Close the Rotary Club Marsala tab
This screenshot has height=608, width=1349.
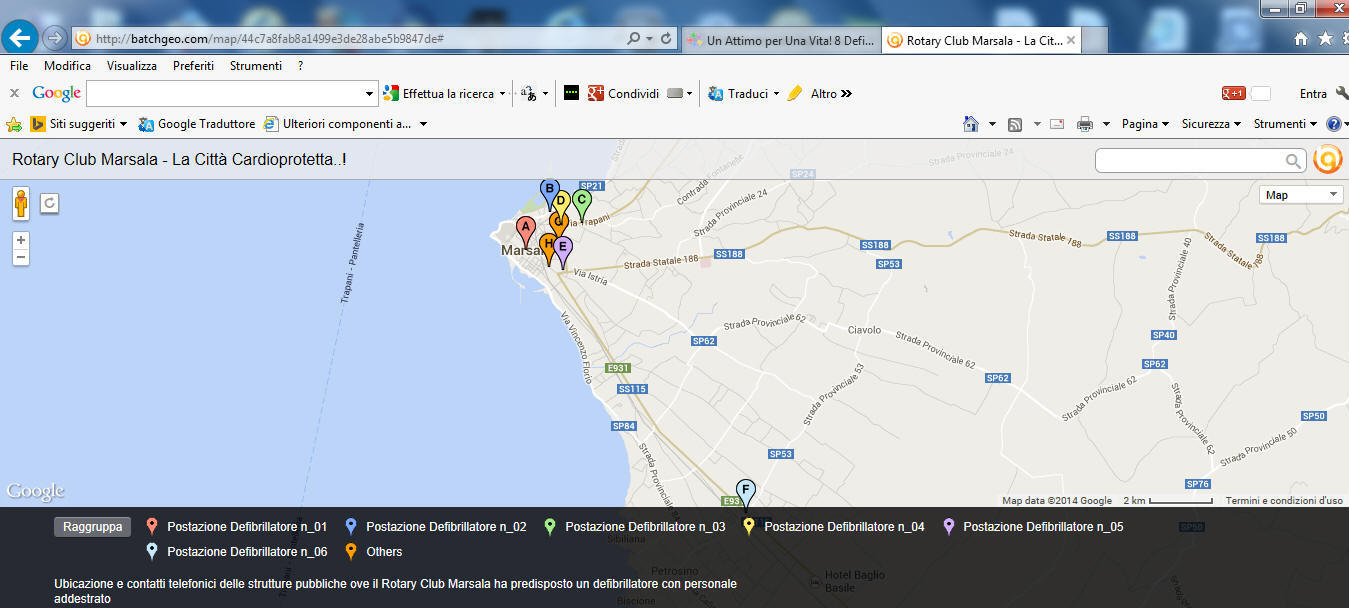(1071, 40)
